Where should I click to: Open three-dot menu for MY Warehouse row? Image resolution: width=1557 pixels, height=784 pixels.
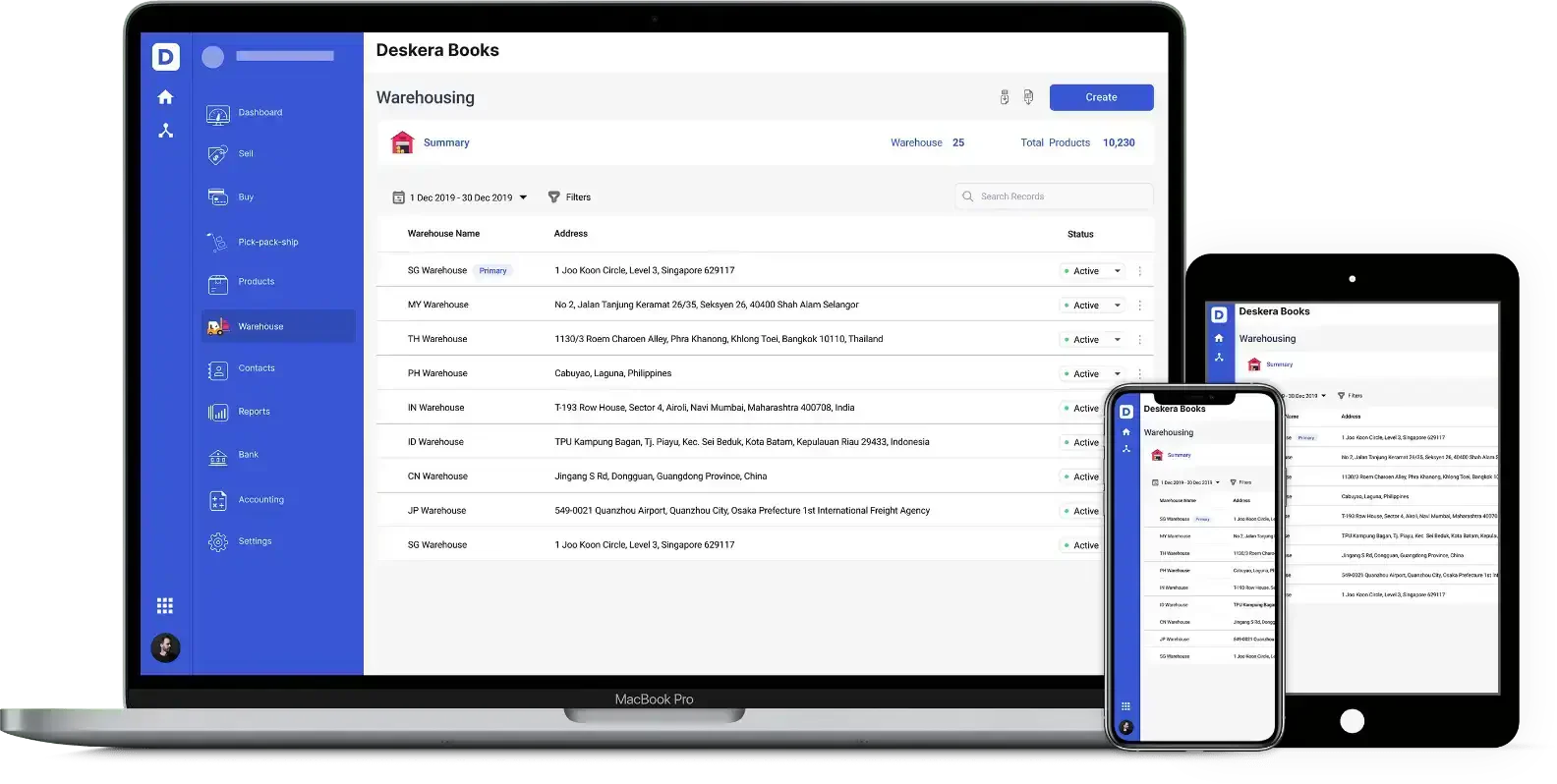click(1140, 306)
